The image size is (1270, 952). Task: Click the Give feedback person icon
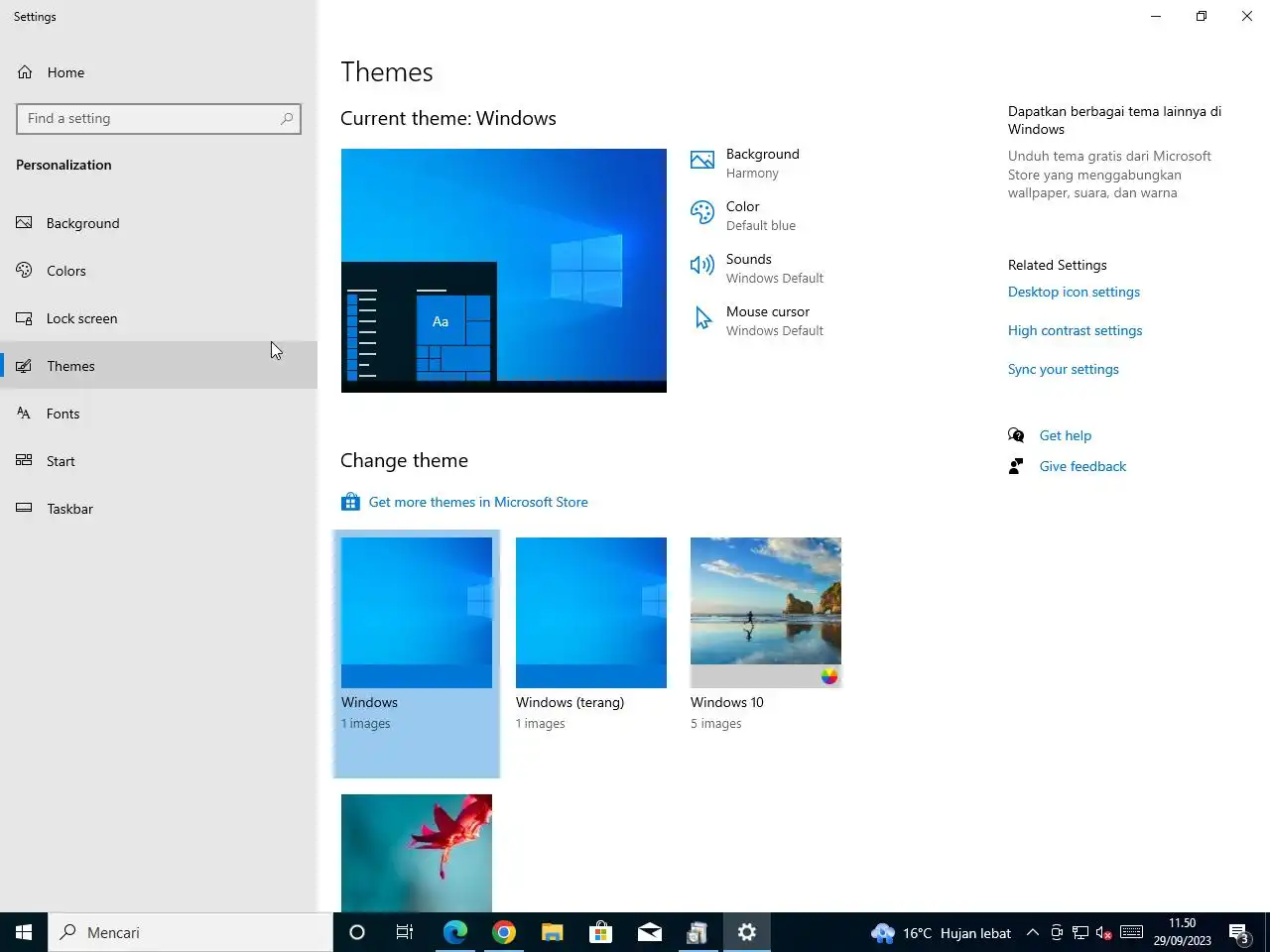1016,466
